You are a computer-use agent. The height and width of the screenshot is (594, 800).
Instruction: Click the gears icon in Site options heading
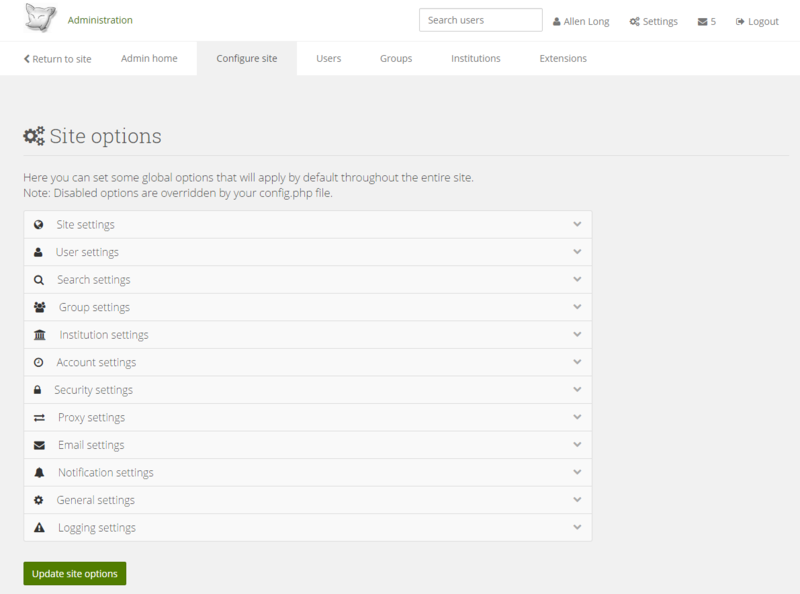pos(34,136)
